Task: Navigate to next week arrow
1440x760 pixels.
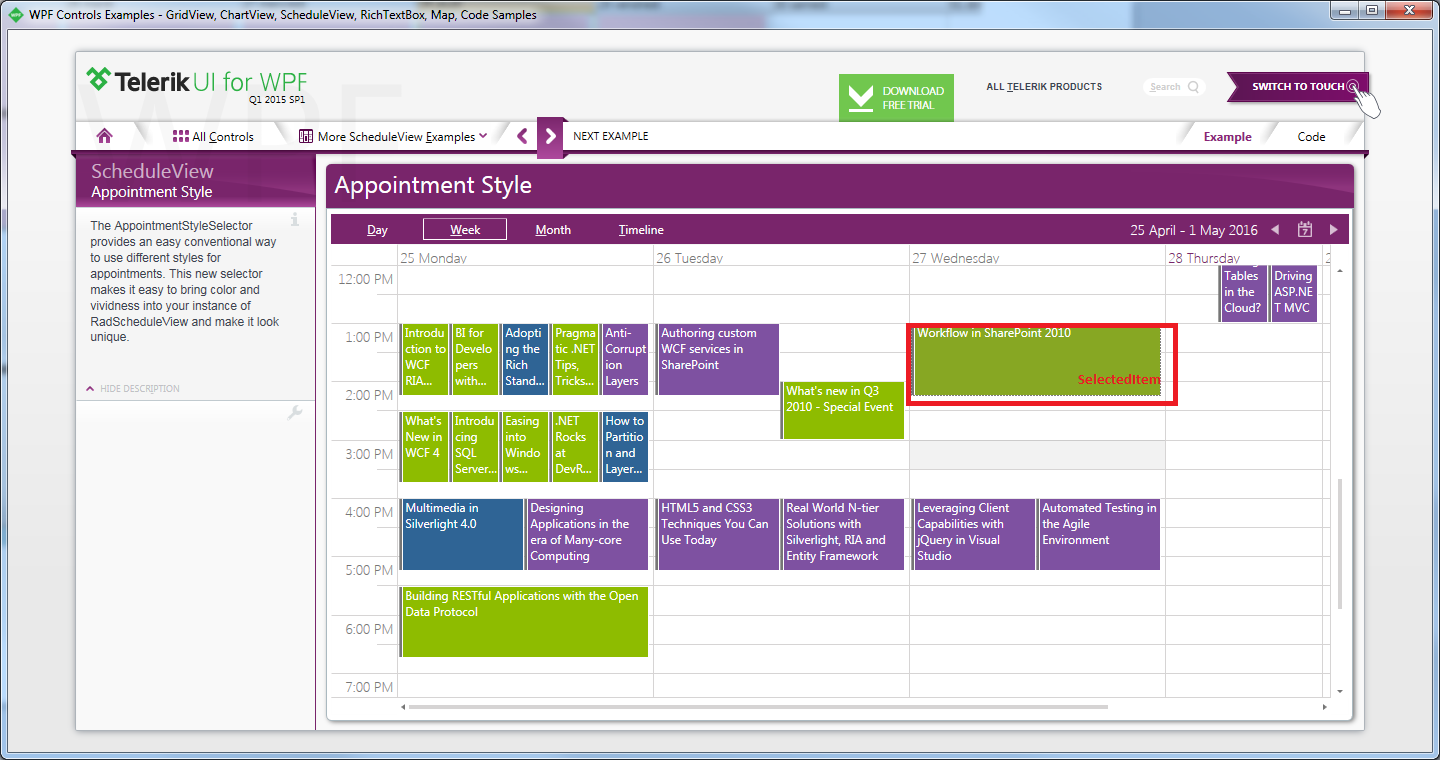Action: (x=1333, y=230)
